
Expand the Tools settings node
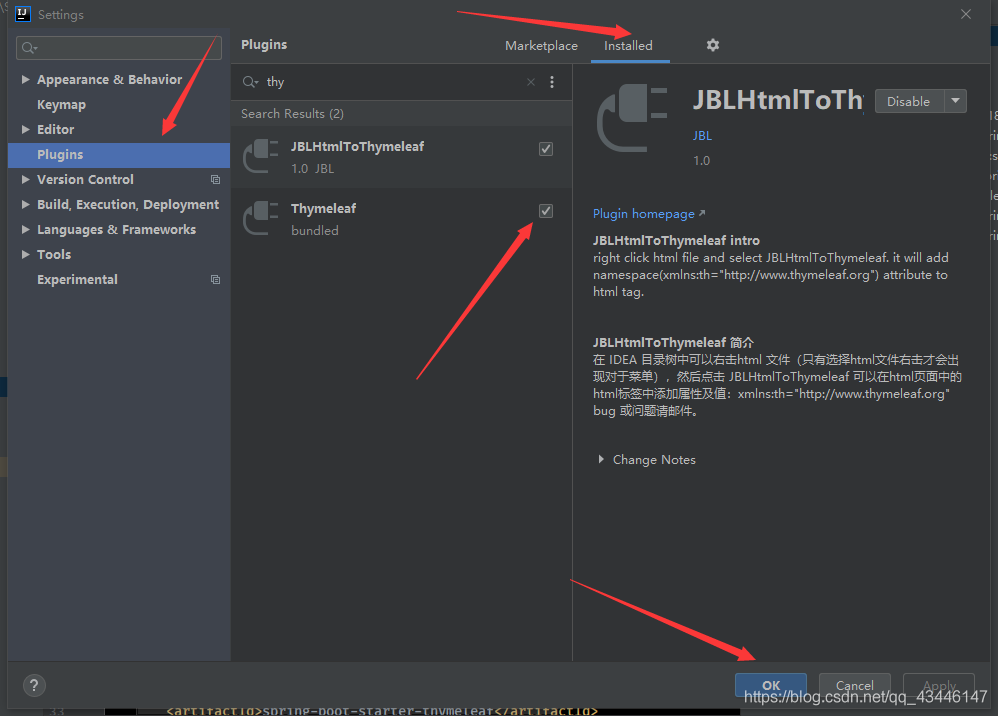coord(25,255)
